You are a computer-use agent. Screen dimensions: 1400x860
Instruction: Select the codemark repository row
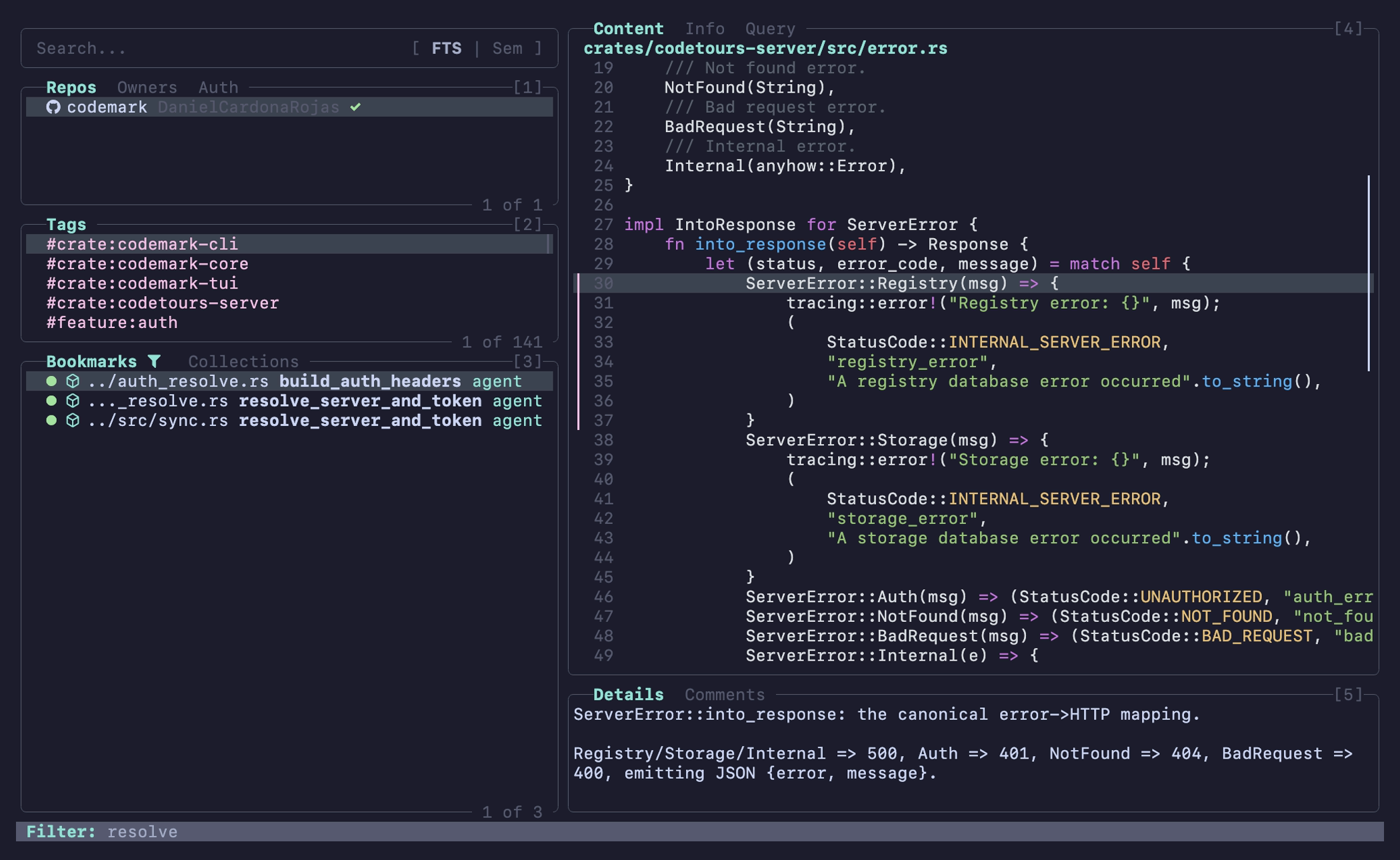click(x=289, y=107)
